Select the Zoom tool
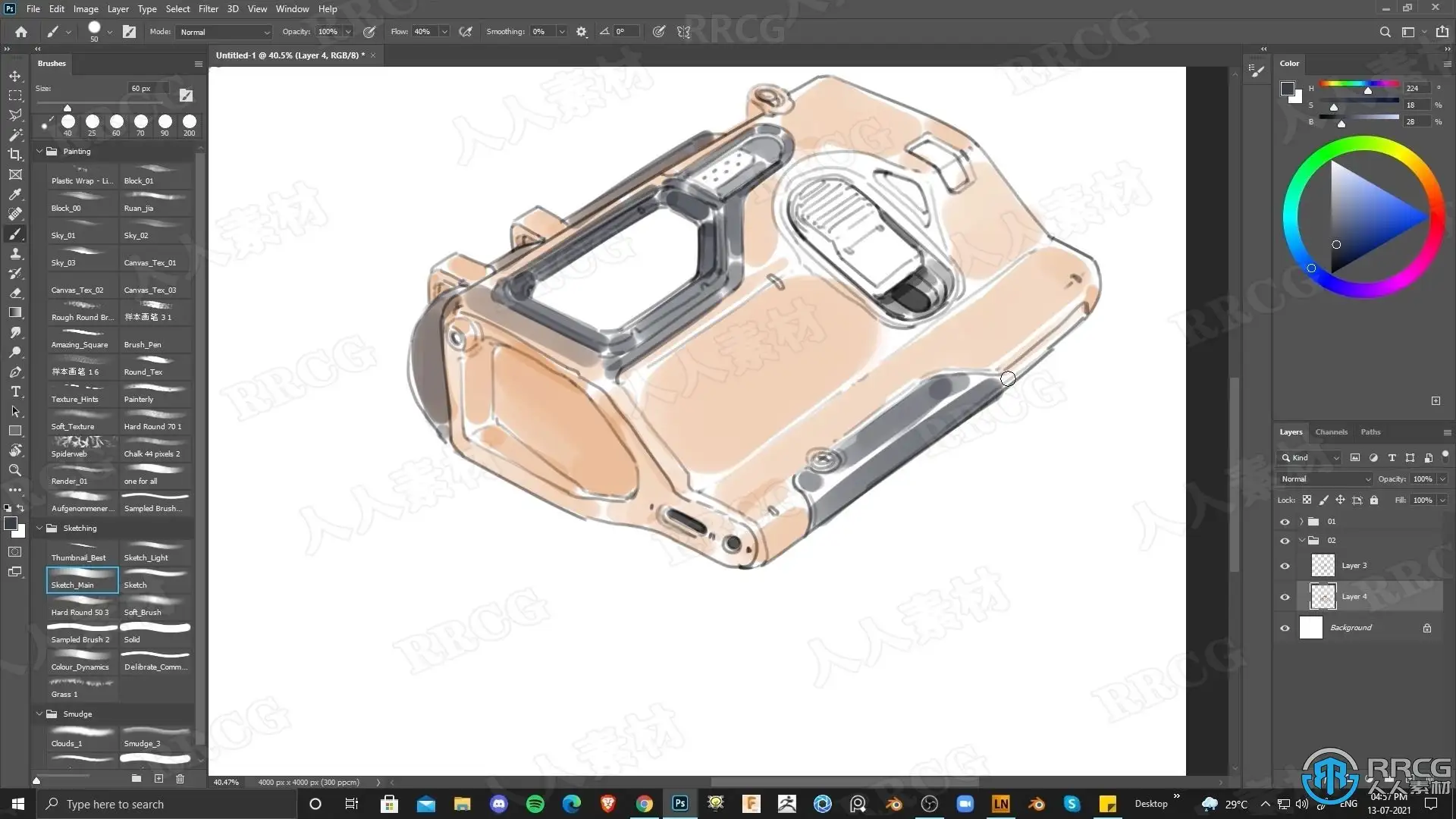Screen dimensions: 1456x819 click(x=15, y=470)
